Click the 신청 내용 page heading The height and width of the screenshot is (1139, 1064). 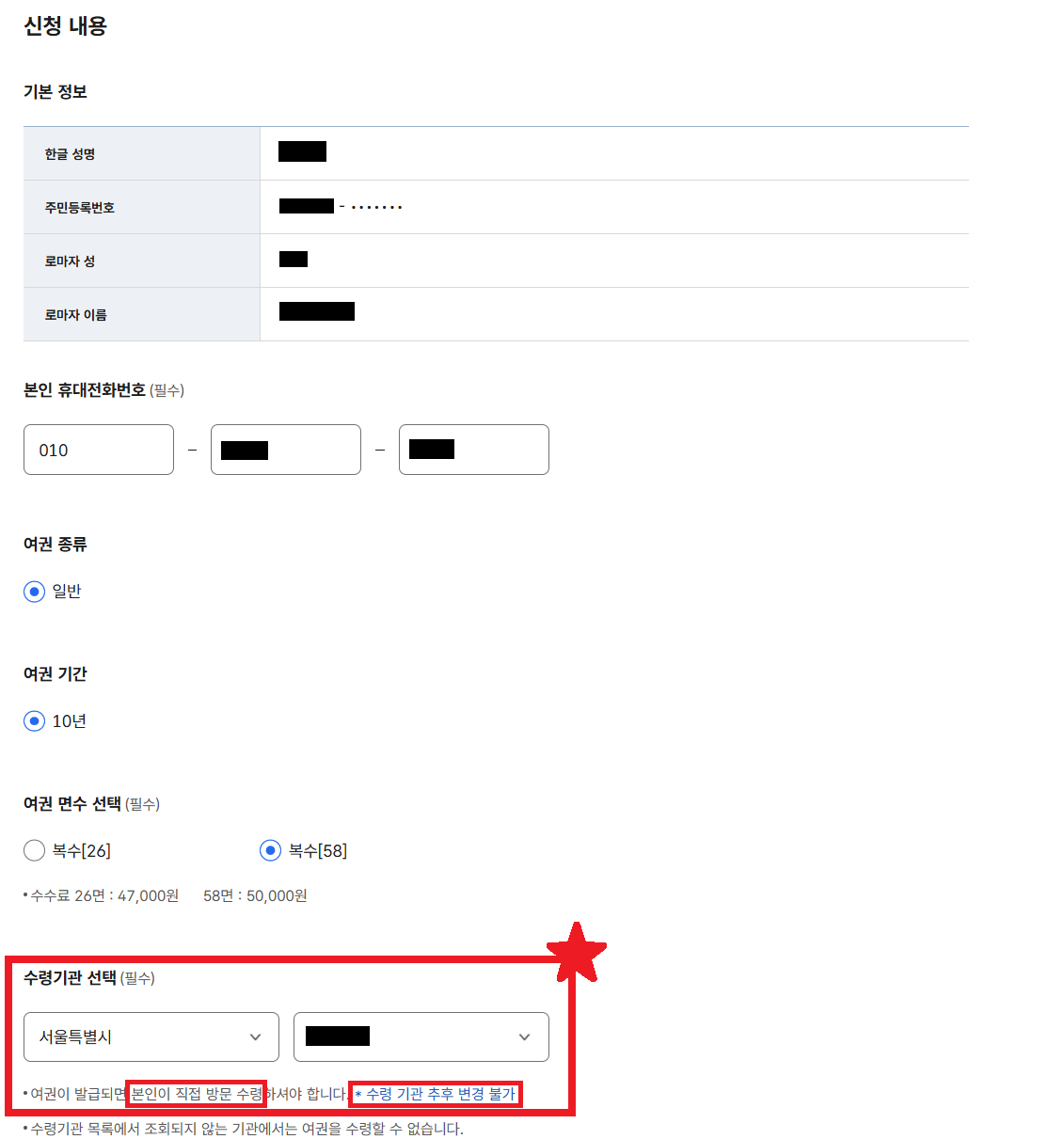[66, 26]
